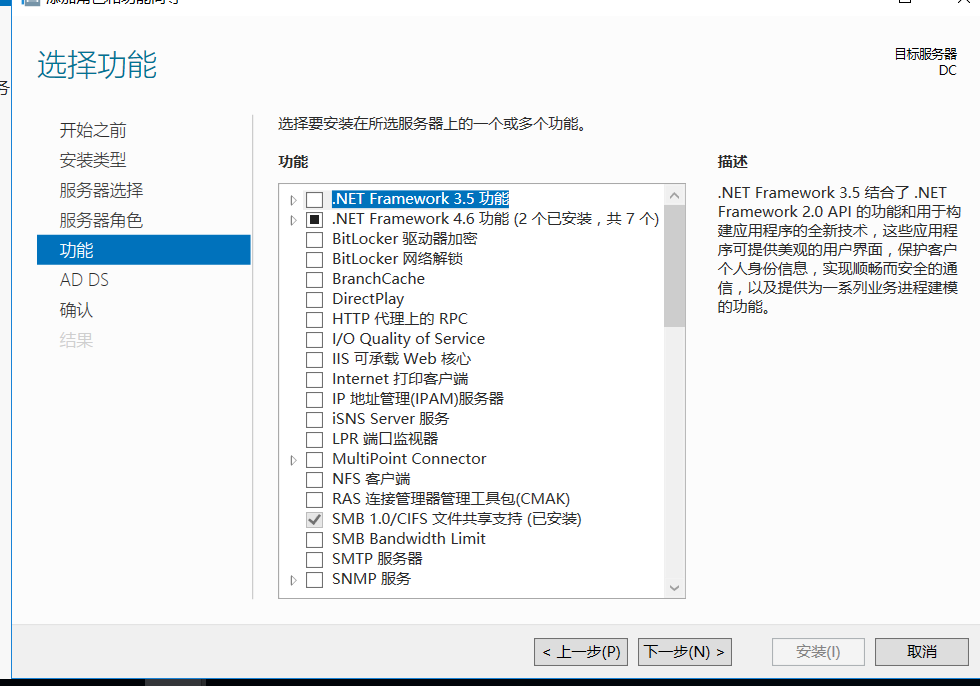This screenshot has width=980, height=686.
Task: Enable BitLocker 驱动器加密 feature checkbox
Action: pos(314,239)
